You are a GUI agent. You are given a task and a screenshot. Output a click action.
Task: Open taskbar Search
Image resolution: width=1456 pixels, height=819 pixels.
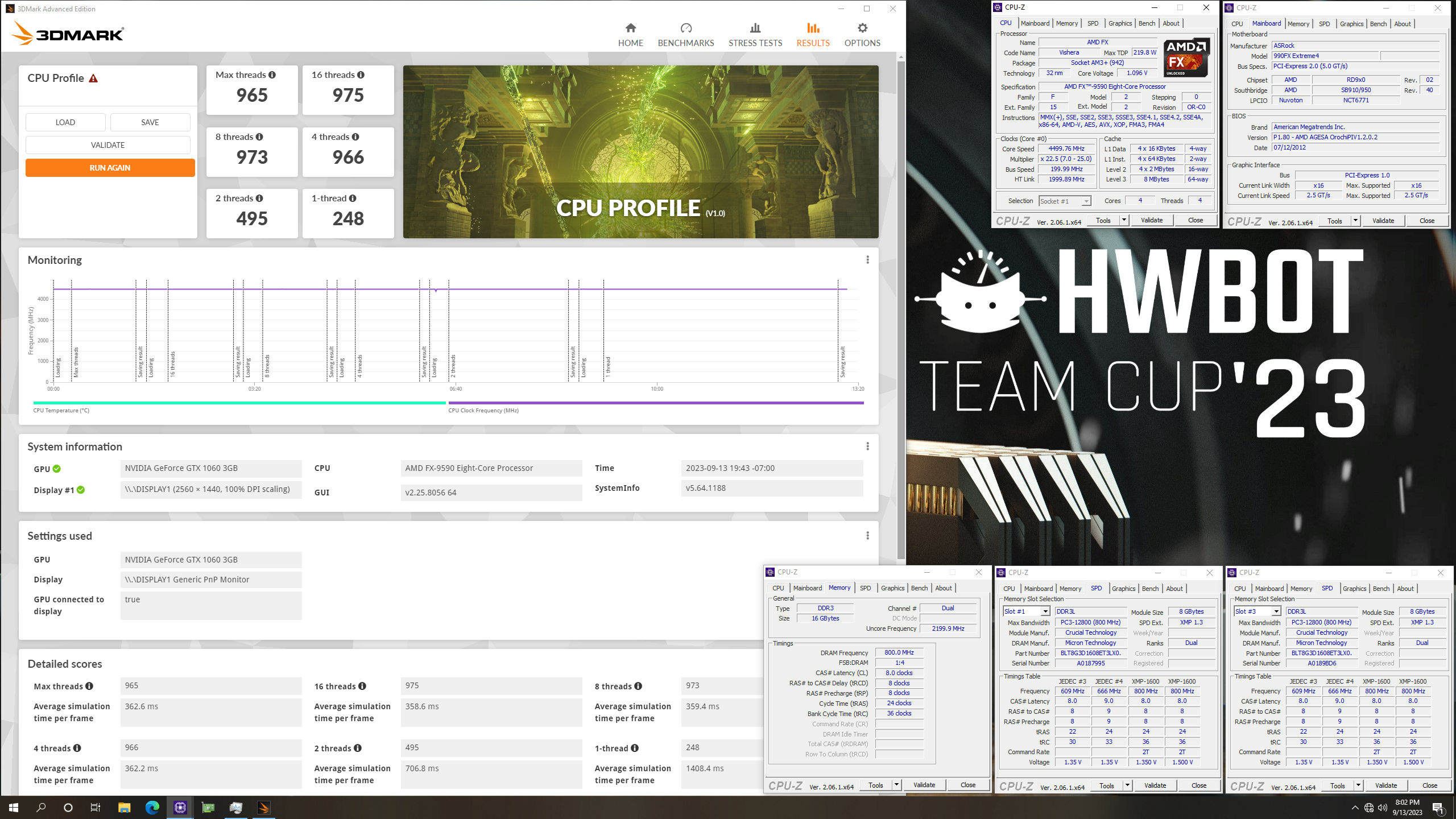click(41, 808)
